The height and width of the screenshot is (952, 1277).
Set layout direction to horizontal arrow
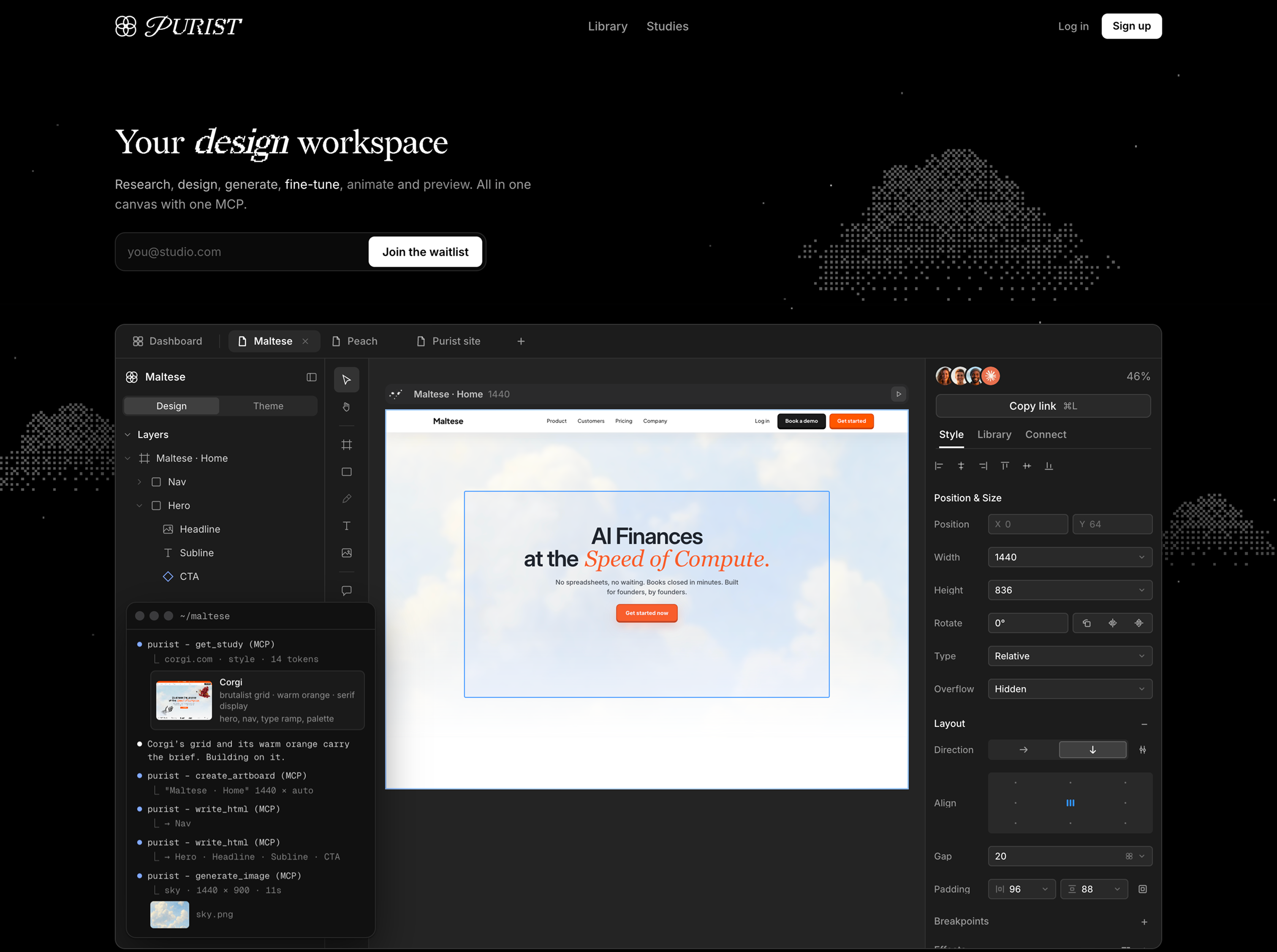[x=1023, y=750]
